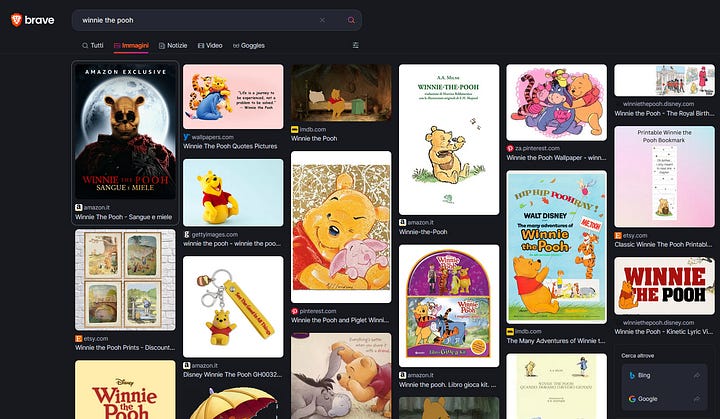Viewport: 720px width, 419px height.
Task: Open the Pooh keychain product thumbnail
Action: coord(233,307)
